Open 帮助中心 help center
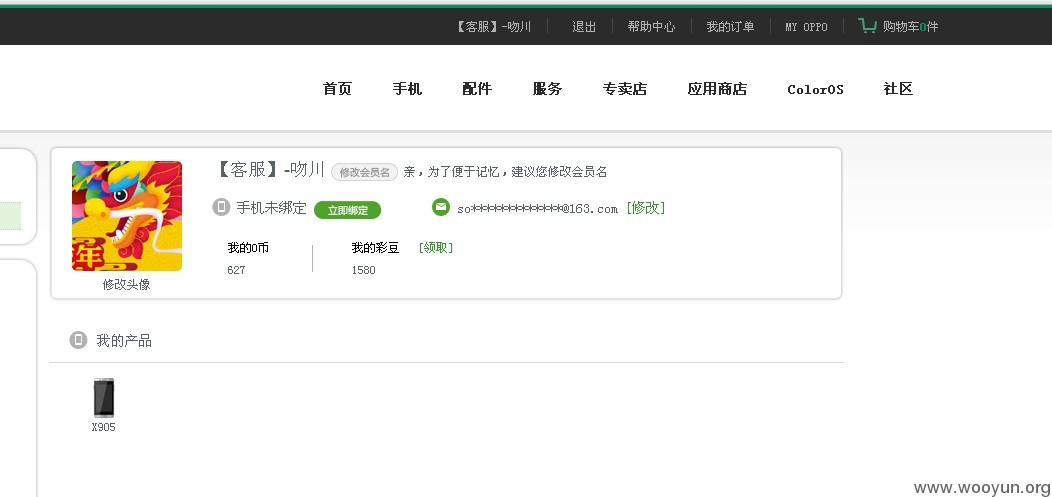The height and width of the screenshot is (497, 1052). click(x=651, y=27)
